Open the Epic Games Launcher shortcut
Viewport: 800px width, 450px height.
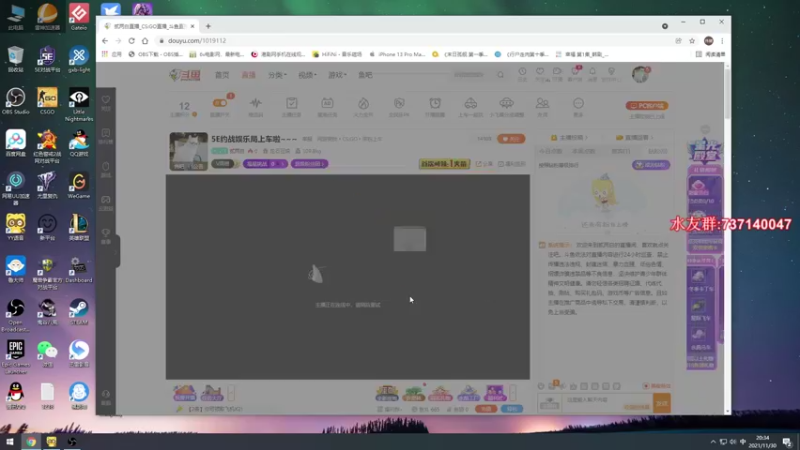pos(15,357)
